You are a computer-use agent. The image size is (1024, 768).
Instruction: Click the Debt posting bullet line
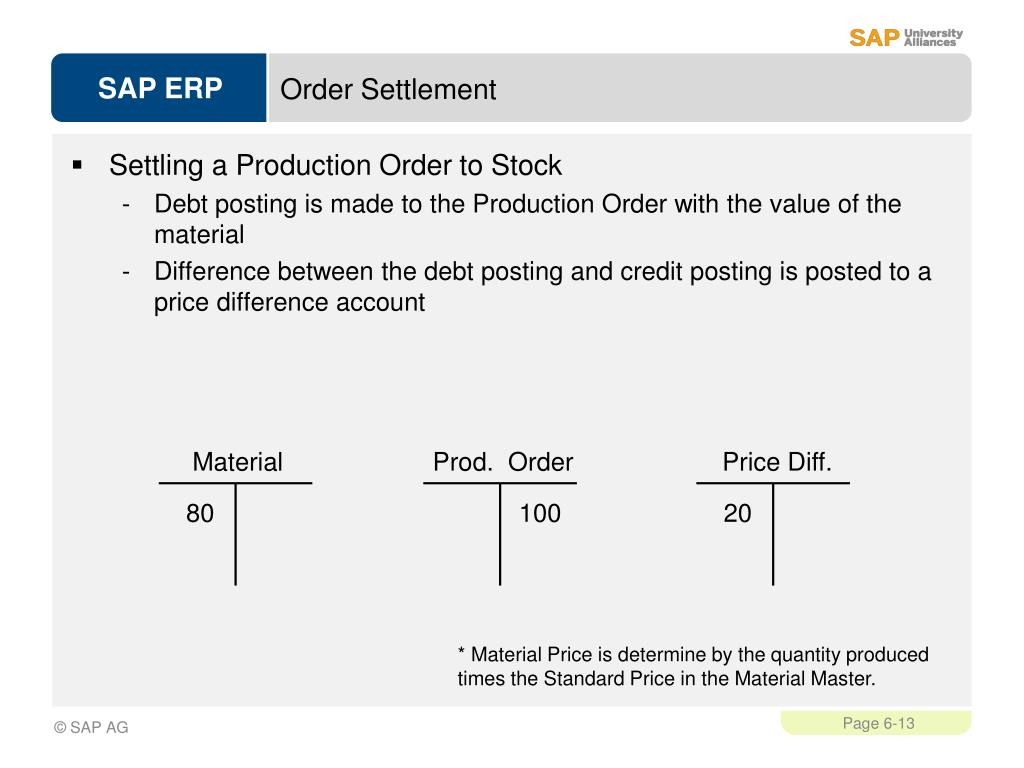[x=528, y=219]
